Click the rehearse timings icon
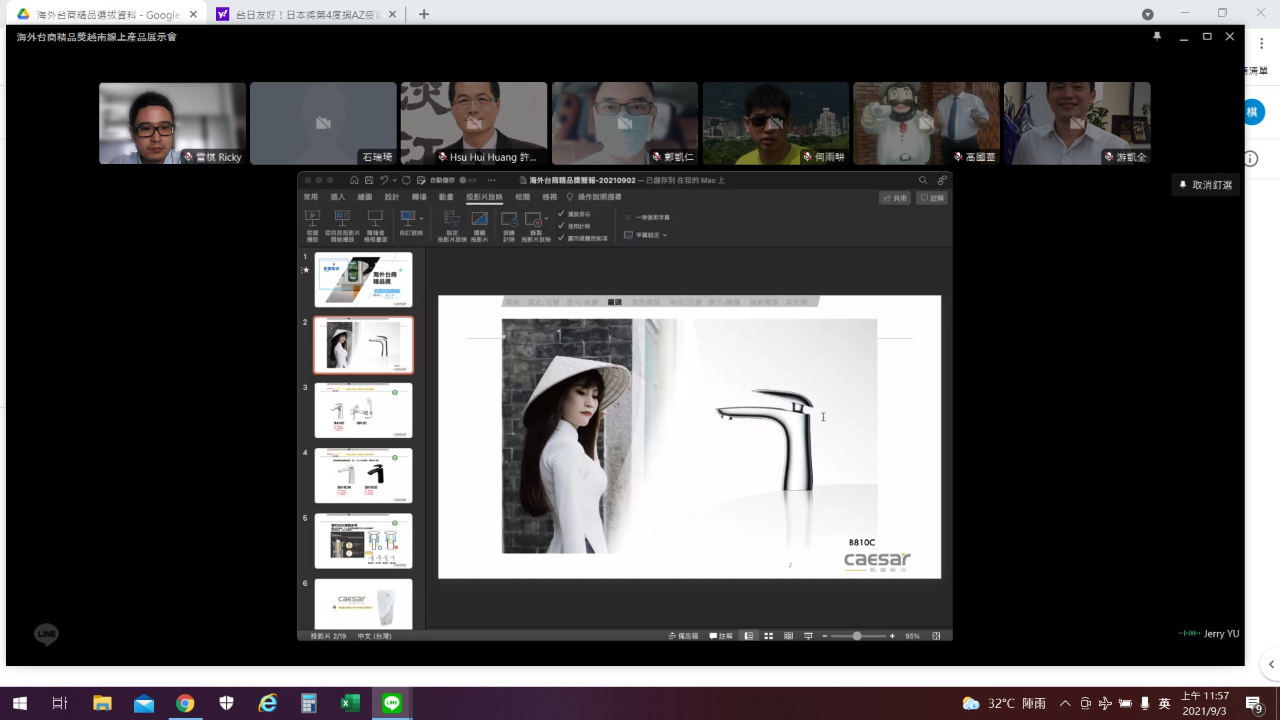This screenshot has height=720, width=1280. pyautogui.click(x=509, y=219)
